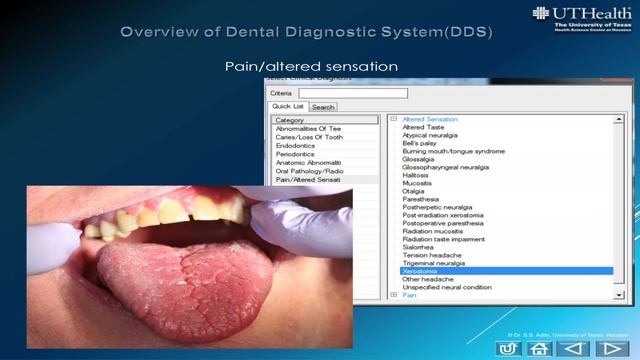Click the return (U-turn) navigation icon

[x=508, y=349]
